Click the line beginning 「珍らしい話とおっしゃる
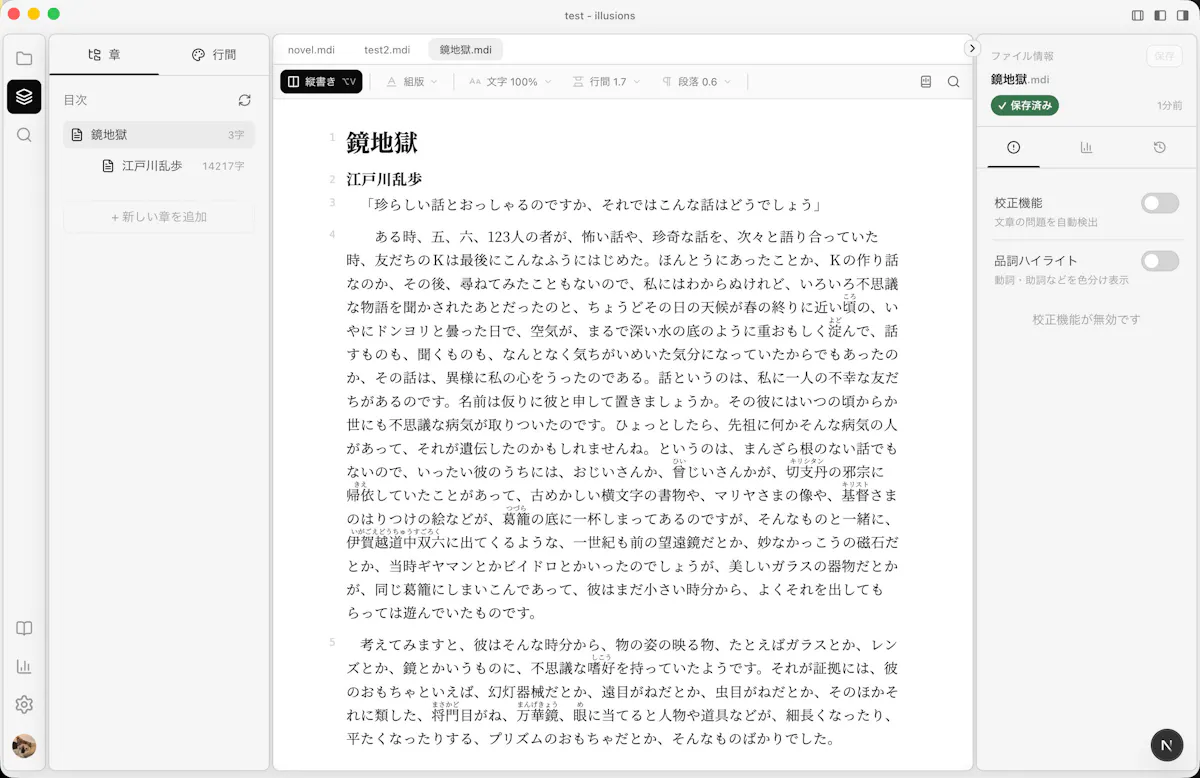The height and width of the screenshot is (778, 1200). [x=593, y=205]
